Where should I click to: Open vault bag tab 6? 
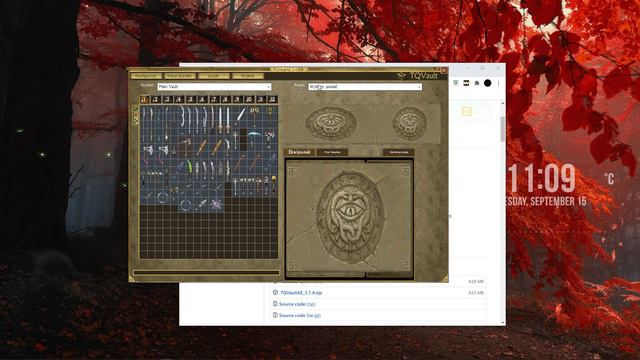(202, 99)
